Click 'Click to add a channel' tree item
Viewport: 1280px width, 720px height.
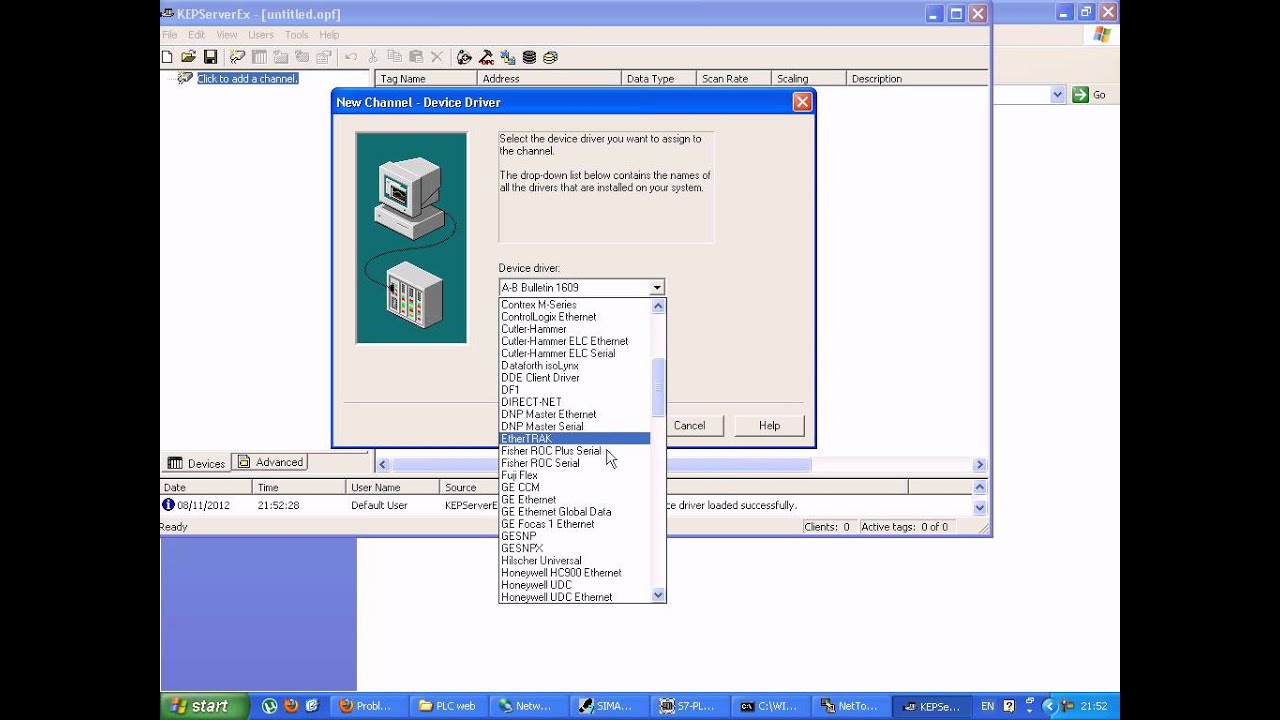click(247, 78)
